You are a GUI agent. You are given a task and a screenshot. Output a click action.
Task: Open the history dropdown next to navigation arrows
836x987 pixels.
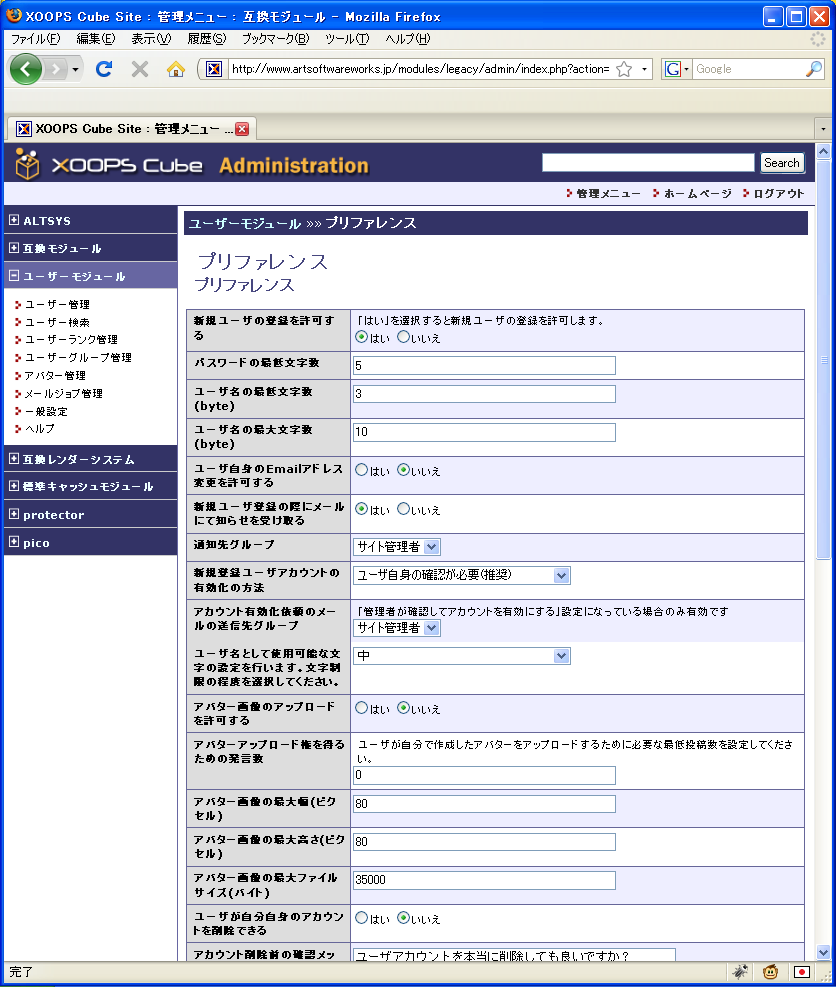pos(76,69)
